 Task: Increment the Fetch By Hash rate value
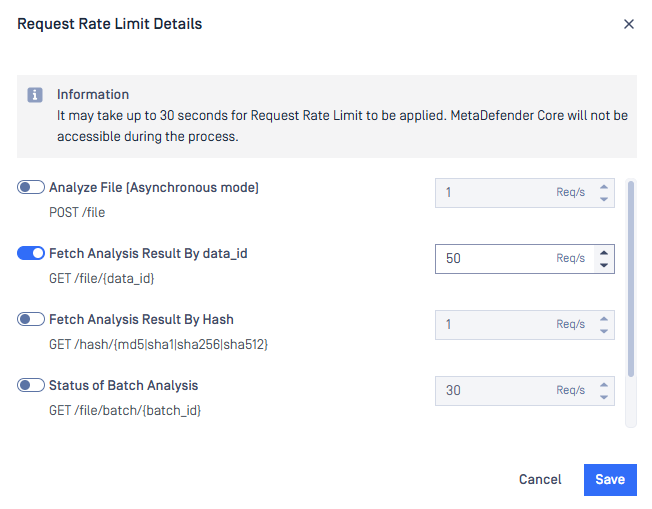click(604, 319)
